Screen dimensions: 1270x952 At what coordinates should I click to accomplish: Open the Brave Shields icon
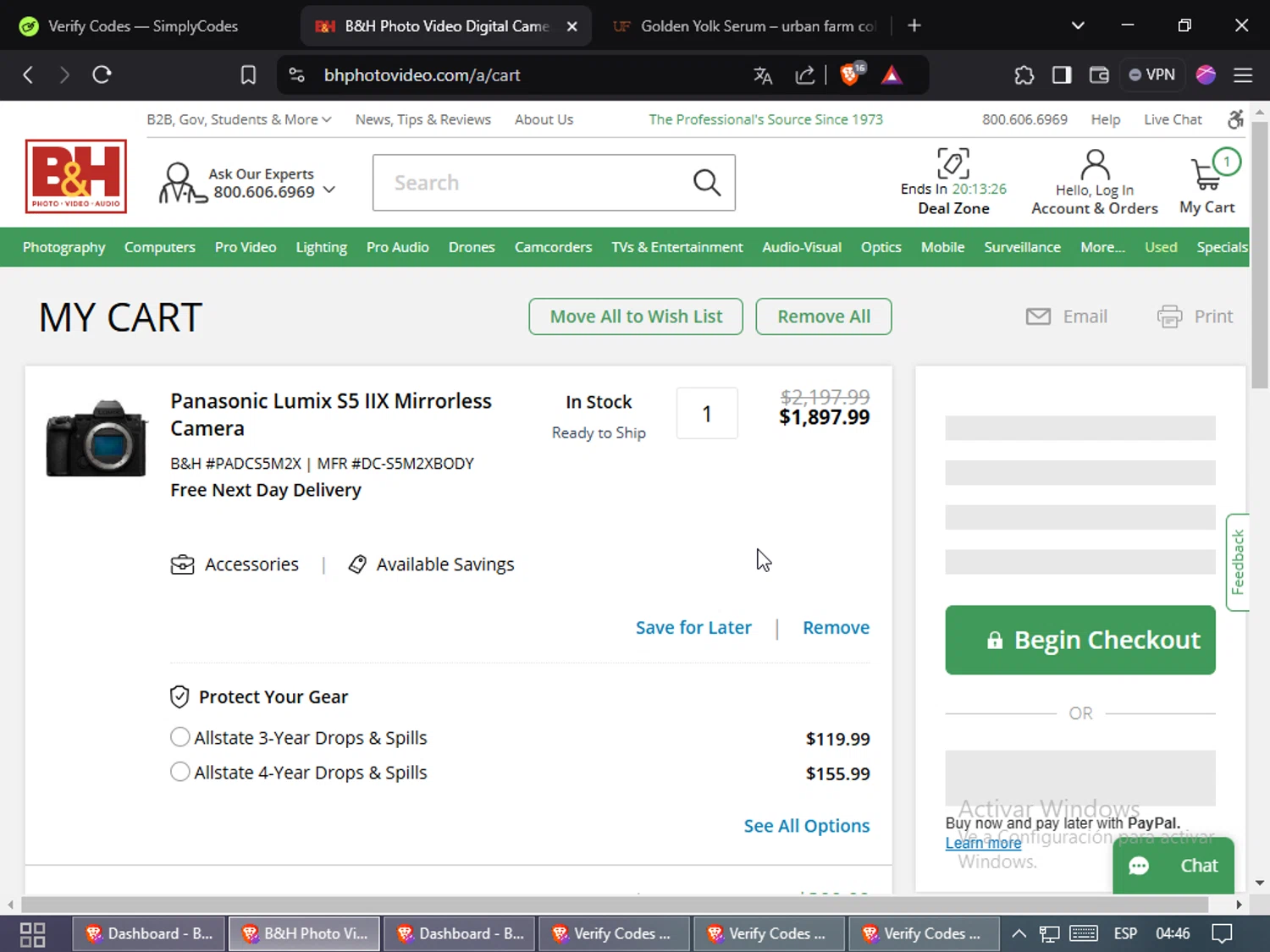tap(851, 74)
